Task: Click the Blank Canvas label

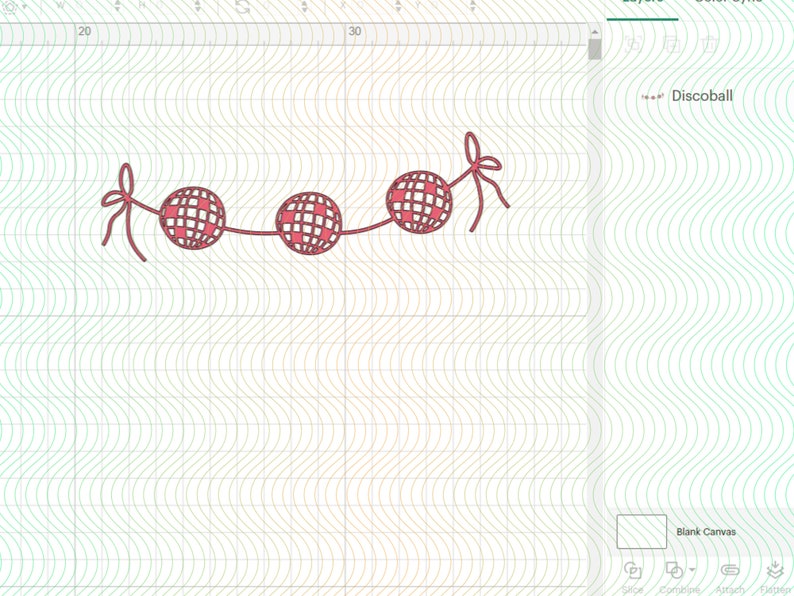Action: (706, 532)
